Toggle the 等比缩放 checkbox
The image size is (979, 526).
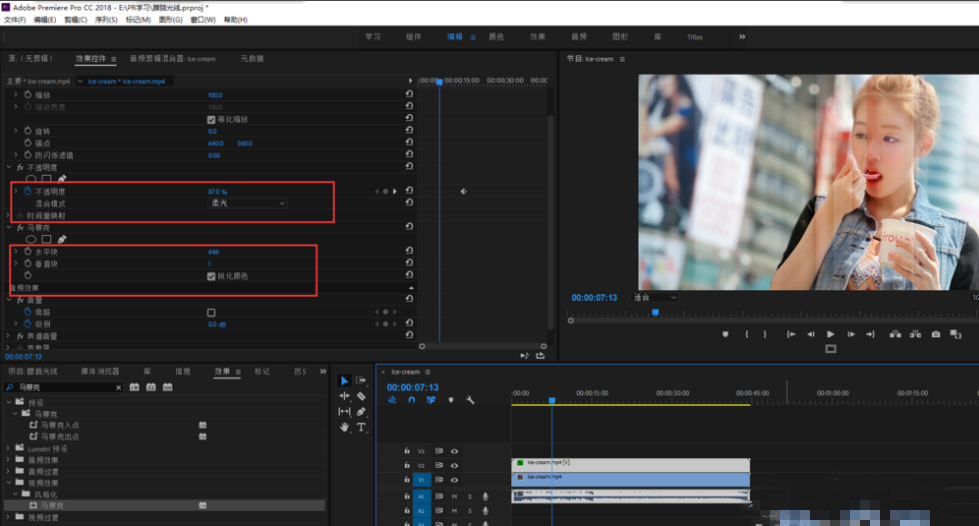tap(211, 119)
